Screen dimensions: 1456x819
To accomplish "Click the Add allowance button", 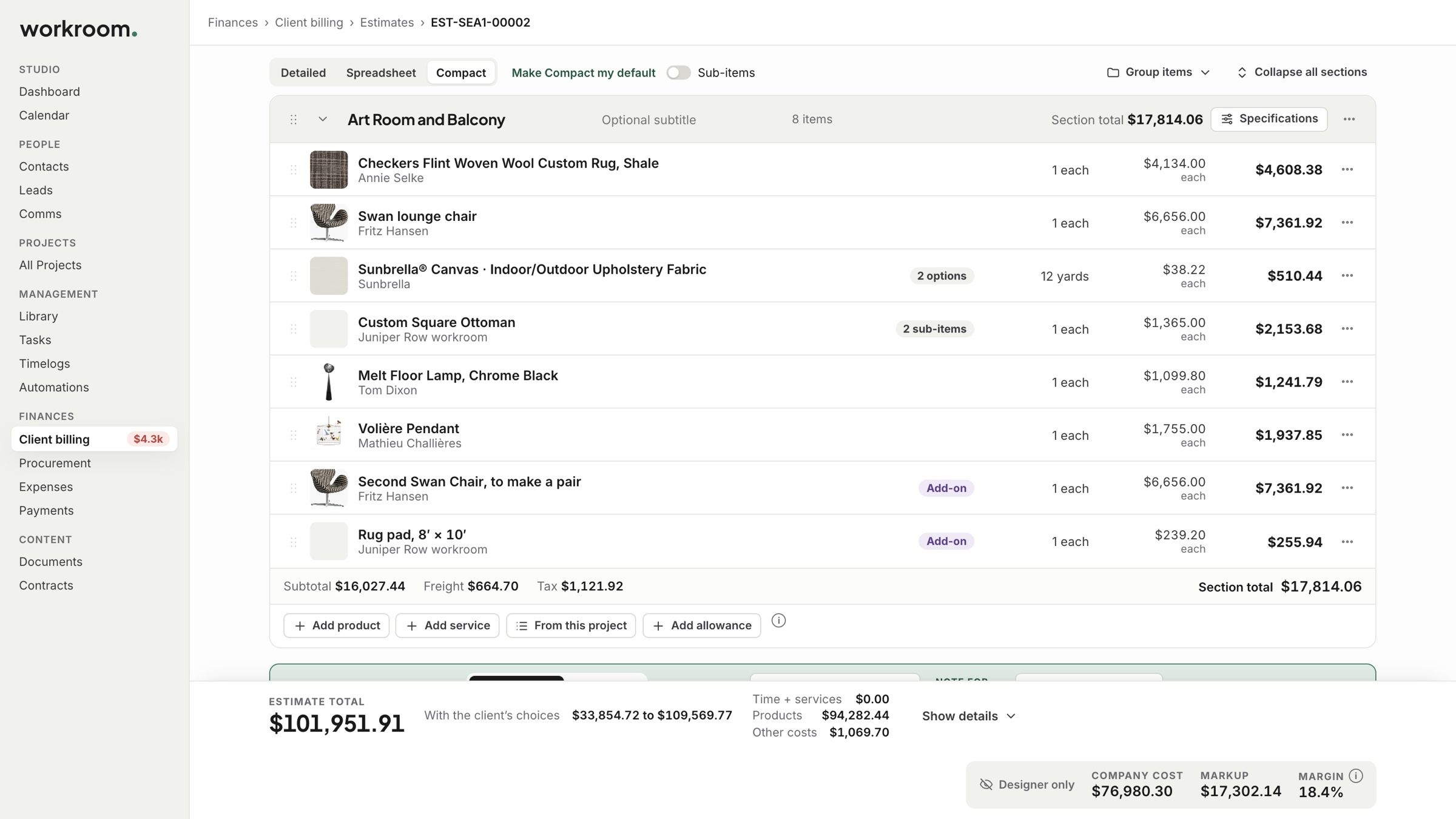I will pyautogui.click(x=702, y=625).
